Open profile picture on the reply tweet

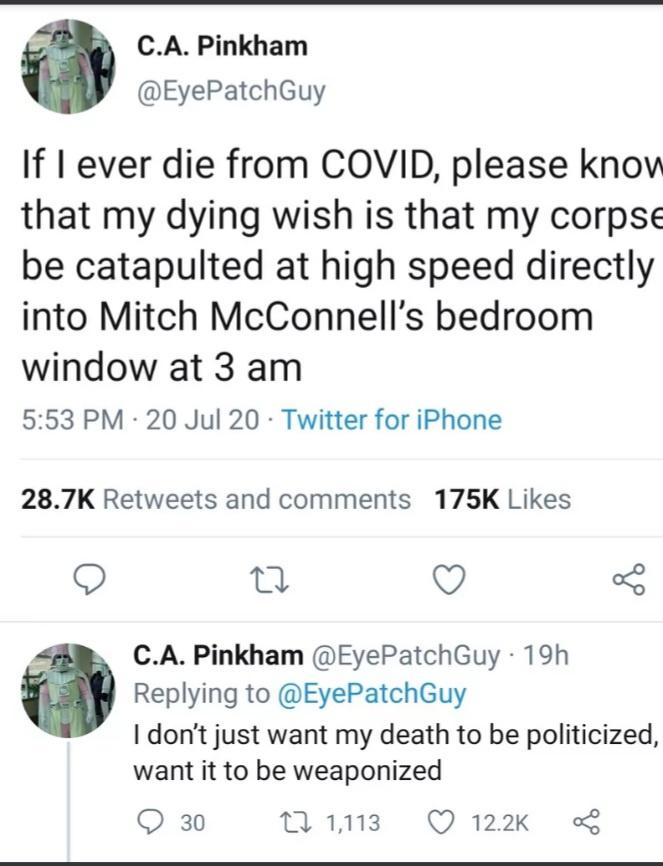68,691
